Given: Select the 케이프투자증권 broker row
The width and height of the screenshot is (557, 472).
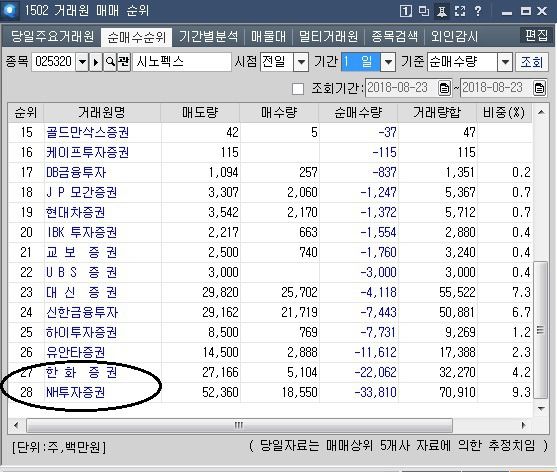Looking at the screenshot, I should [x=270, y=152].
